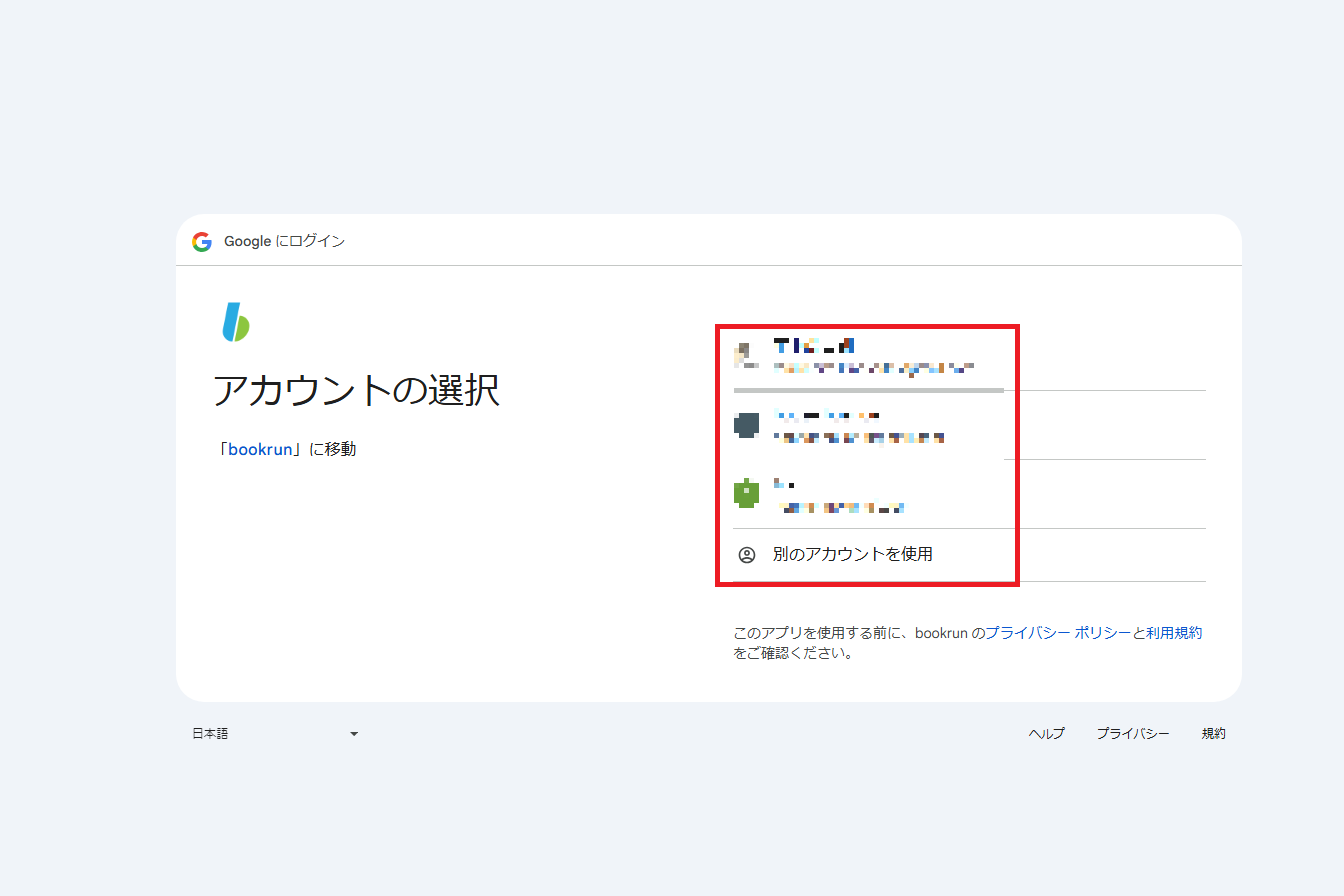Click 規約 in the footer
This screenshot has height=896, width=1344.
[1213, 734]
